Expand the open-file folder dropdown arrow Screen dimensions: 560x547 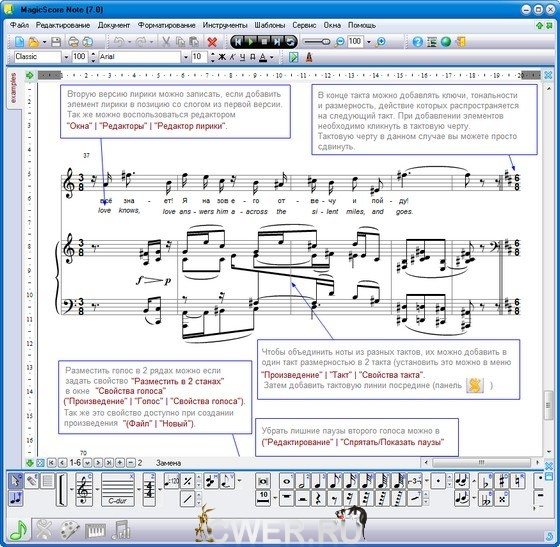point(44,42)
